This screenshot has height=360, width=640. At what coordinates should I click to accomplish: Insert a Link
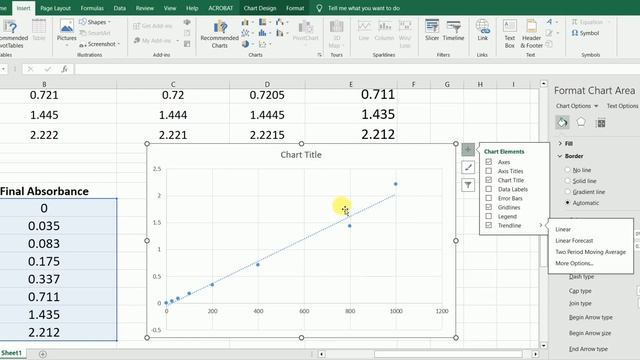pos(482,30)
